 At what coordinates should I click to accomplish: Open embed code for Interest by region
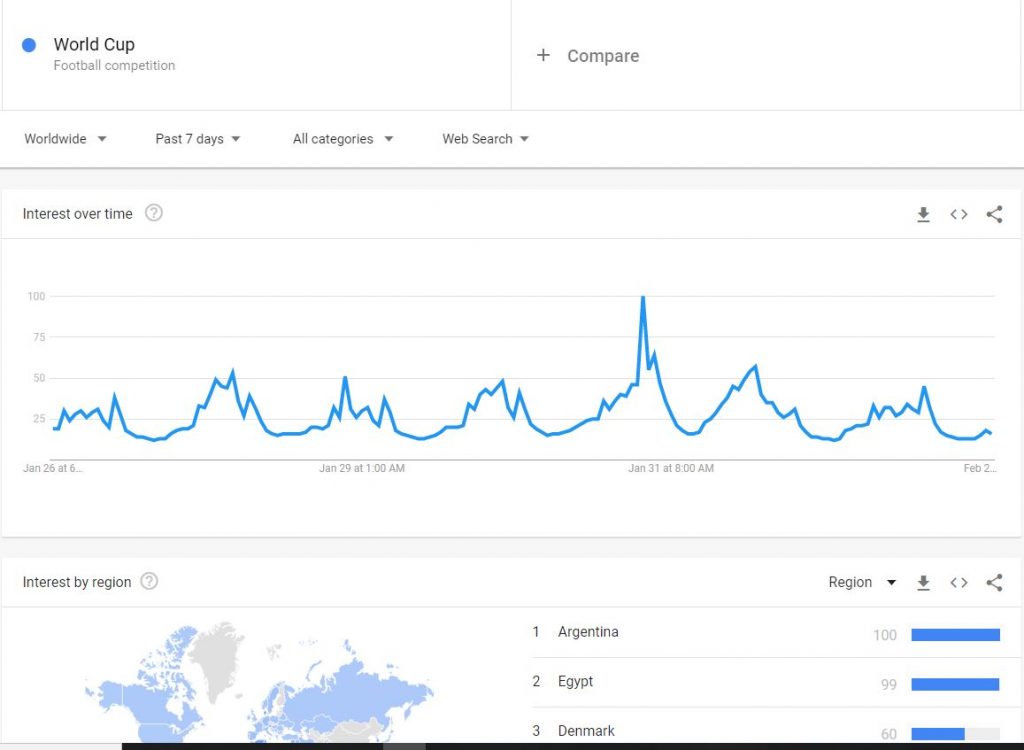(x=959, y=582)
